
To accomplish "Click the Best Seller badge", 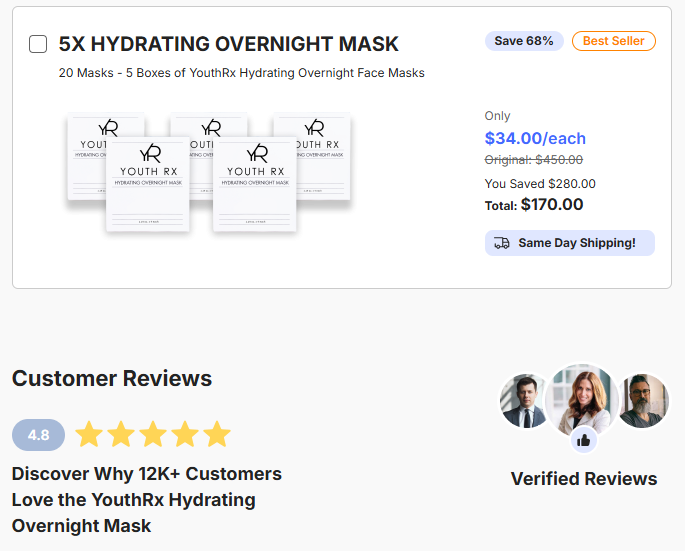I will pyautogui.click(x=613, y=41).
